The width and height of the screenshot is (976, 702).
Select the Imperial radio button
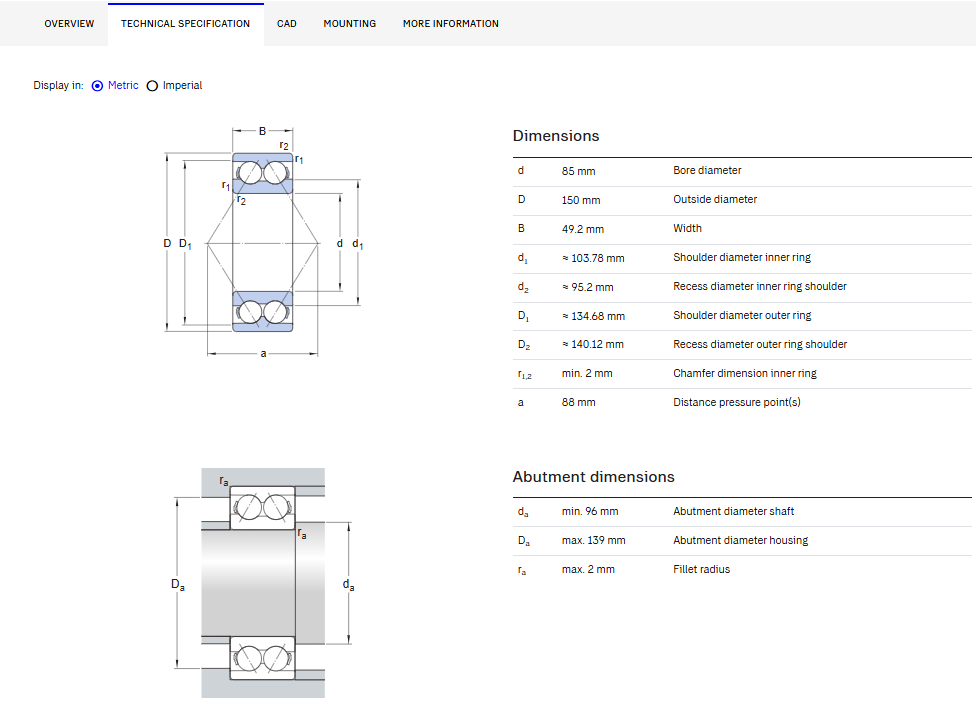pyautogui.click(x=152, y=86)
